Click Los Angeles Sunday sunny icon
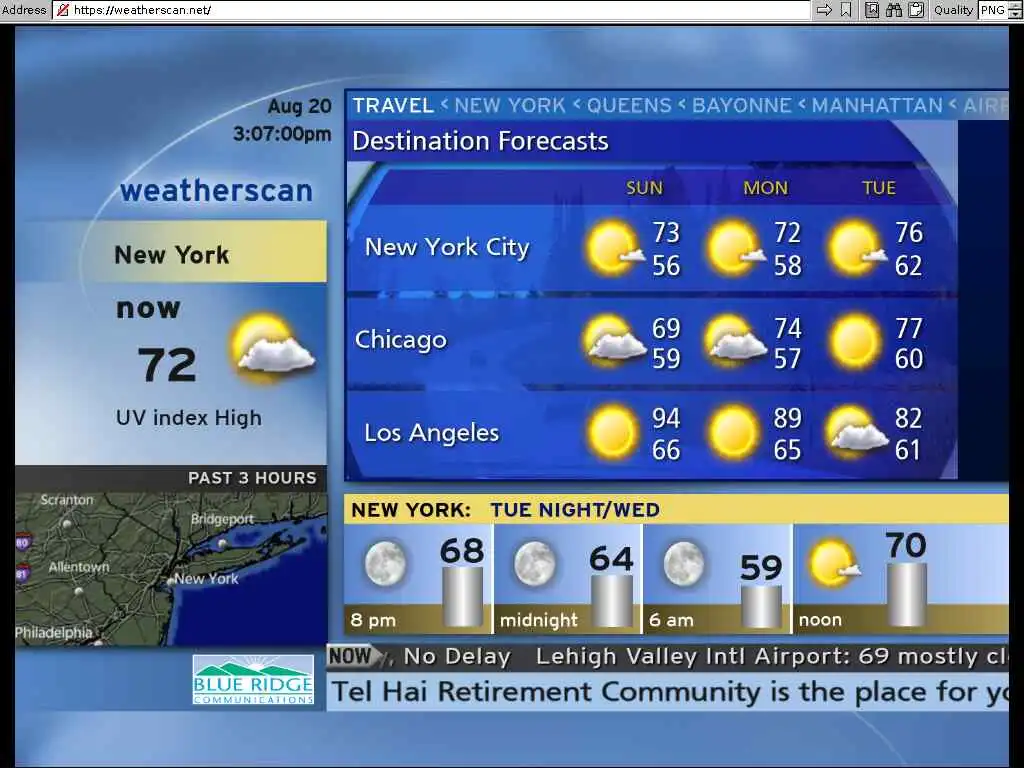1024x768 pixels. pos(612,432)
